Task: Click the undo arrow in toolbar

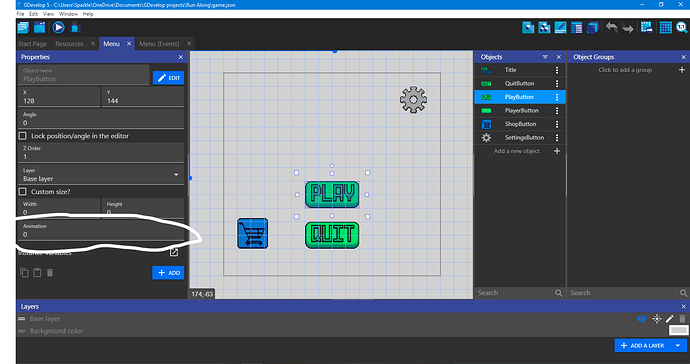Action: click(x=612, y=27)
